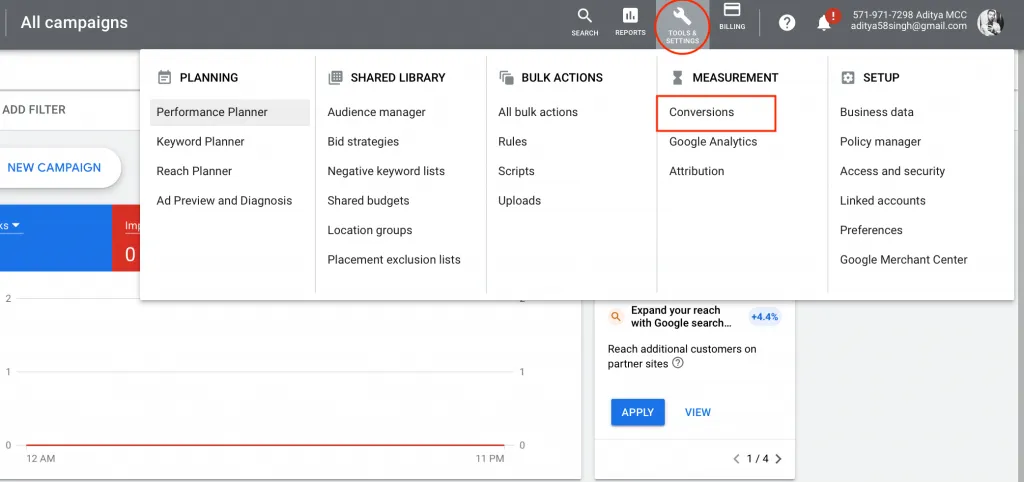Click ADD FILTER
1024x482 pixels.
(34, 110)
